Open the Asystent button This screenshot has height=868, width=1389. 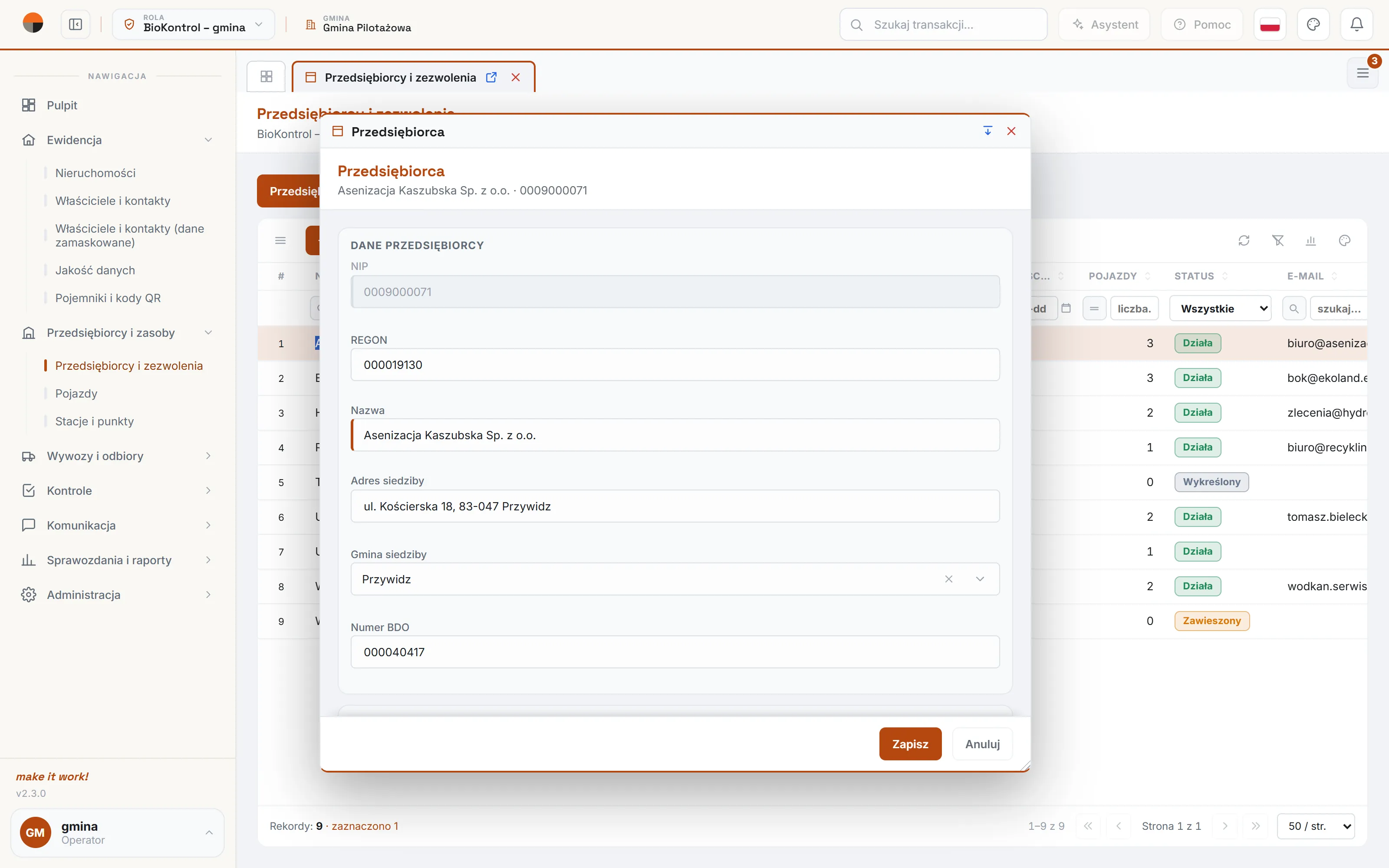[1104, 25]
